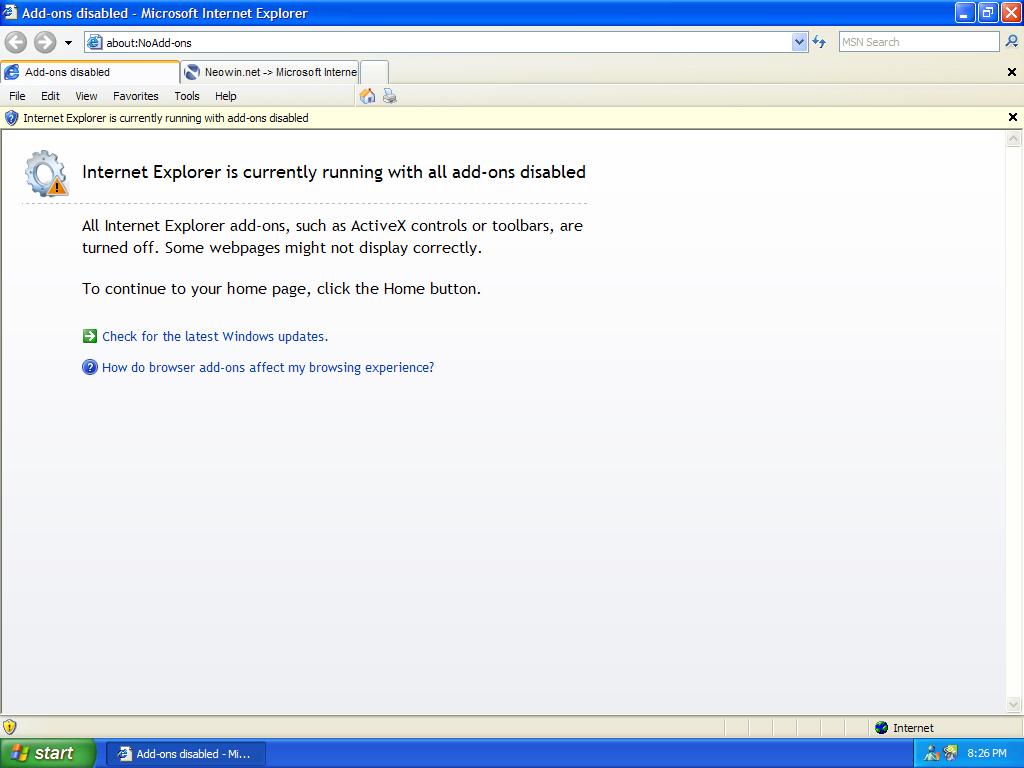1024x768 pixels.
Task: Open the Favorites menu
Action: tap(135, 96)
